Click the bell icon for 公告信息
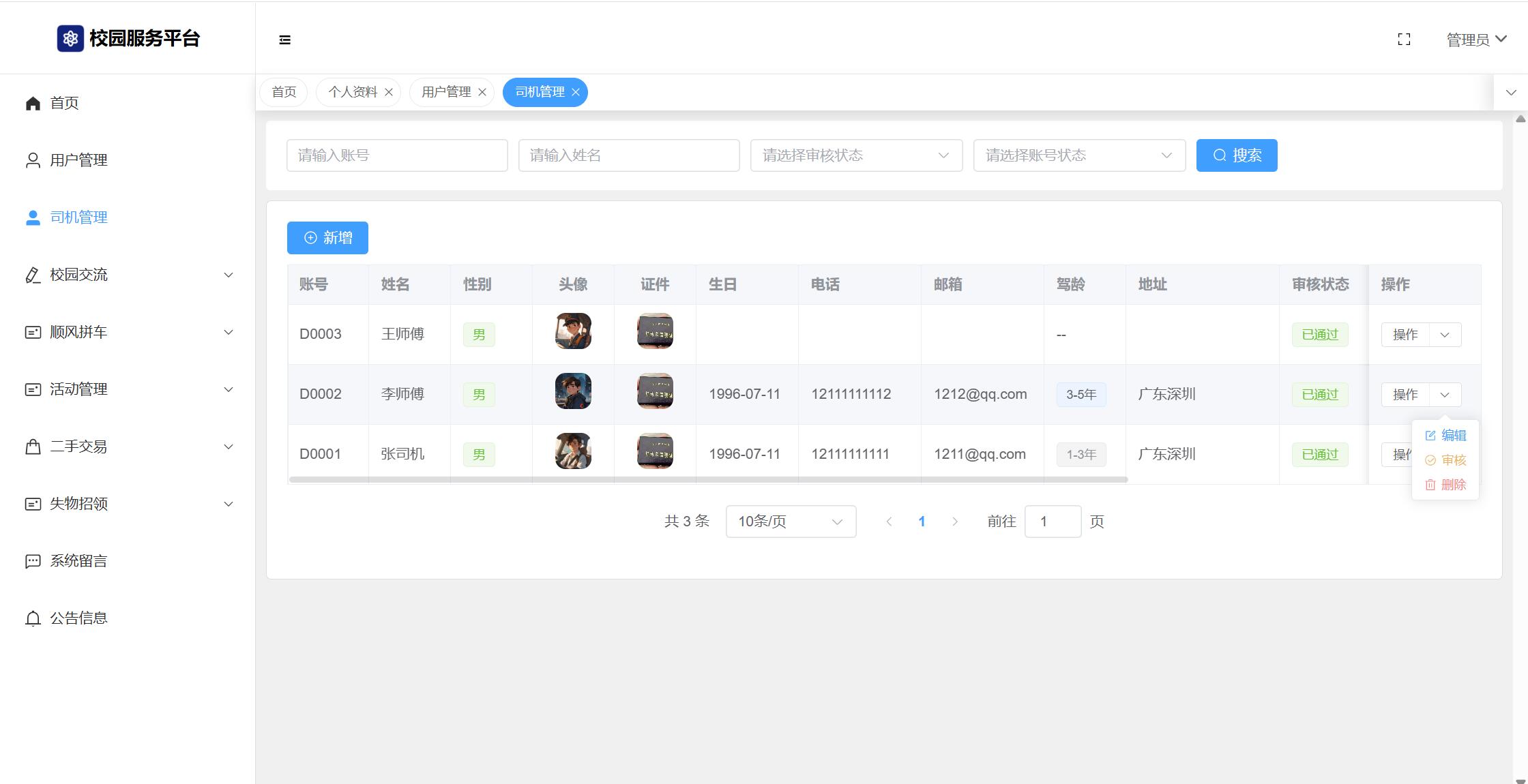The height and width of the screenshot is (784, 1528). click(33, 618)
